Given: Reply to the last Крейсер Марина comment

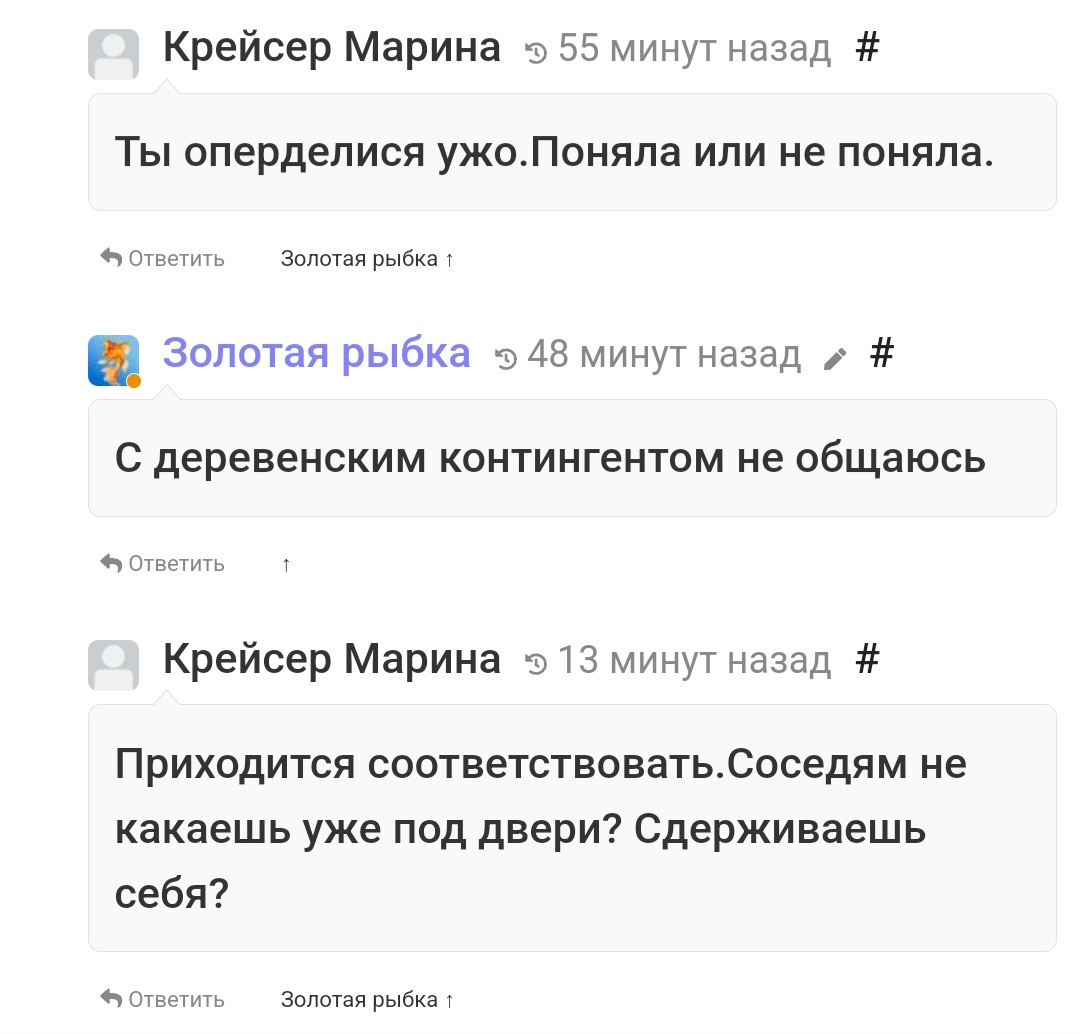Looking at the screenshot, I should pyautogui.click(x=163, y=999).
